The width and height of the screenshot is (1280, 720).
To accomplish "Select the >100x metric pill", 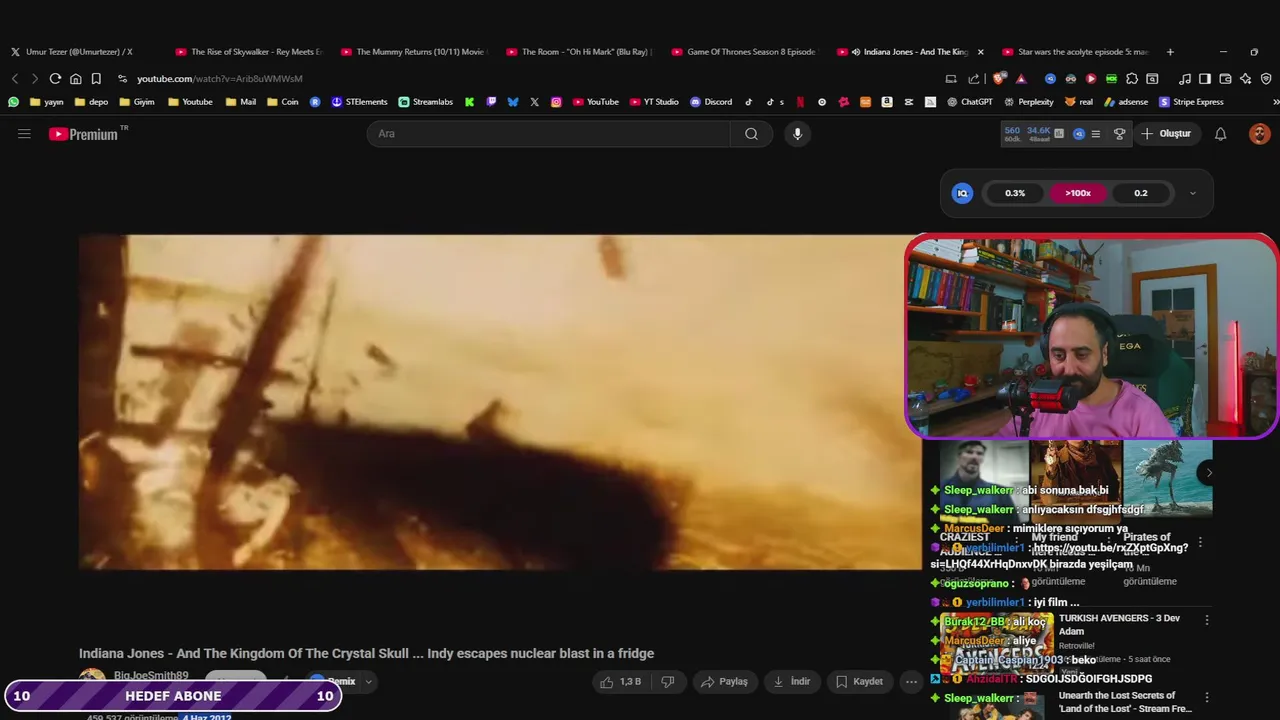I will [x=1078, y=193].
